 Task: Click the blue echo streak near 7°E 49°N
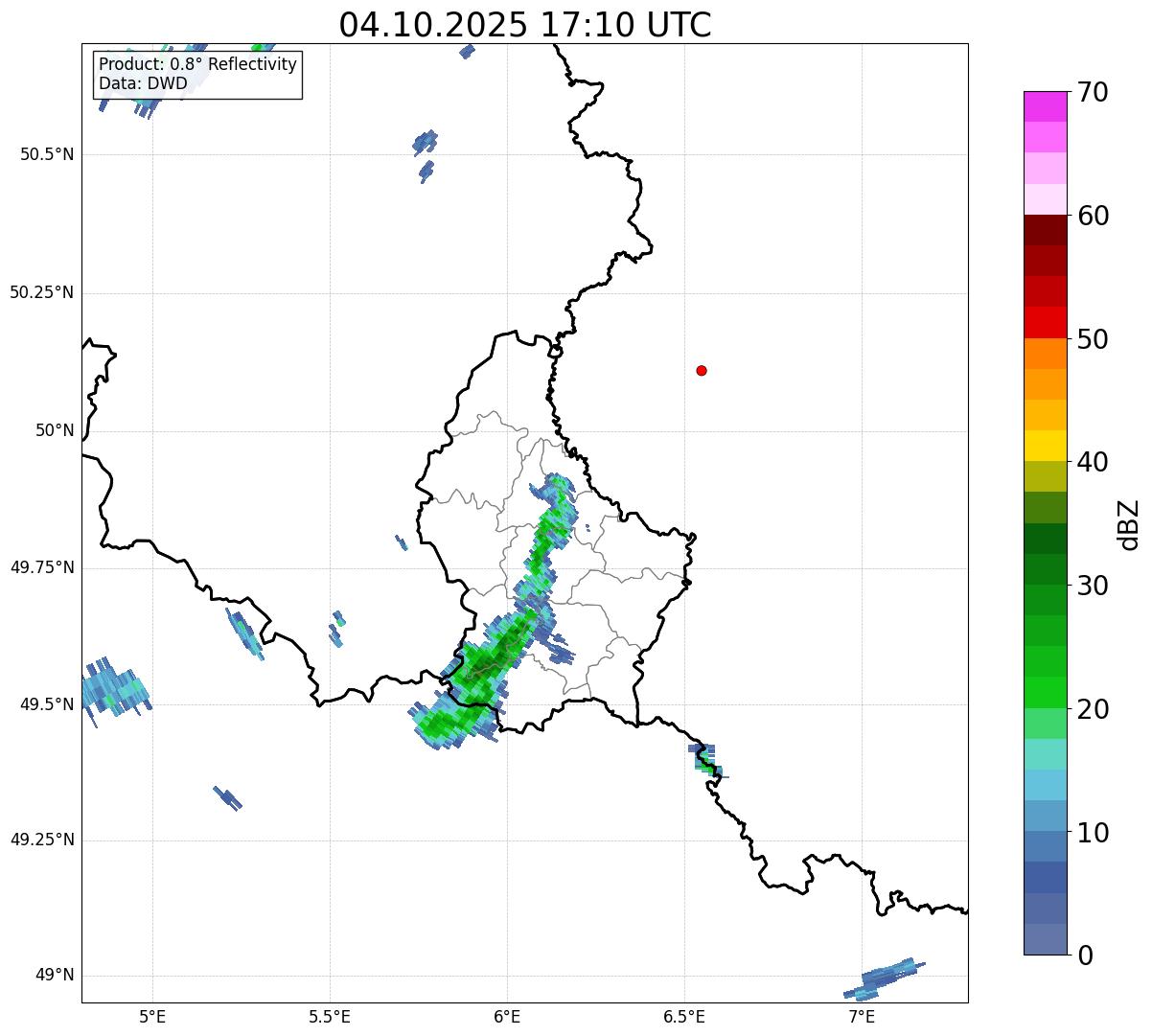884,979
